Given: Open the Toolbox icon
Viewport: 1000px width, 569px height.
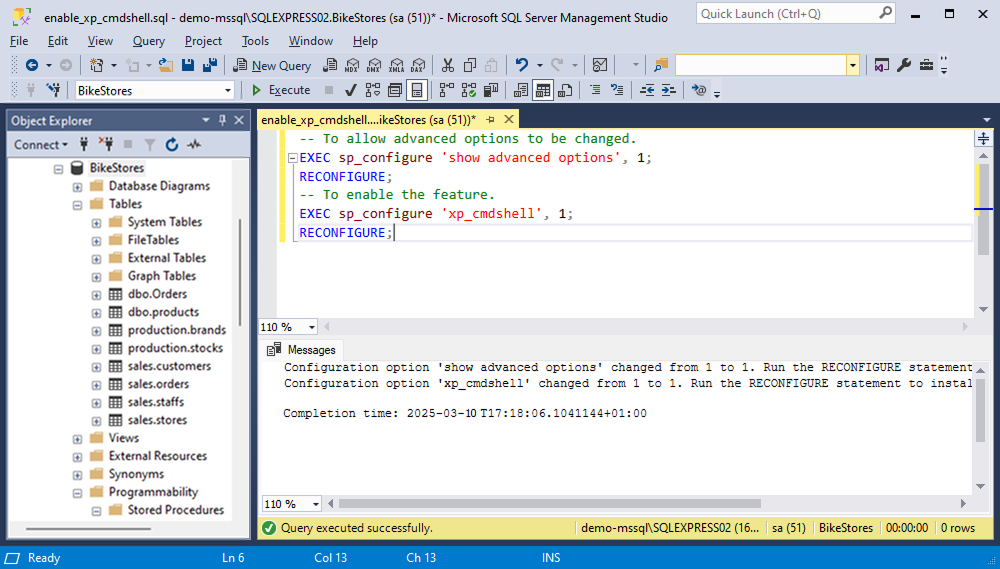Looking at the screenshot, I should point(926,65).
